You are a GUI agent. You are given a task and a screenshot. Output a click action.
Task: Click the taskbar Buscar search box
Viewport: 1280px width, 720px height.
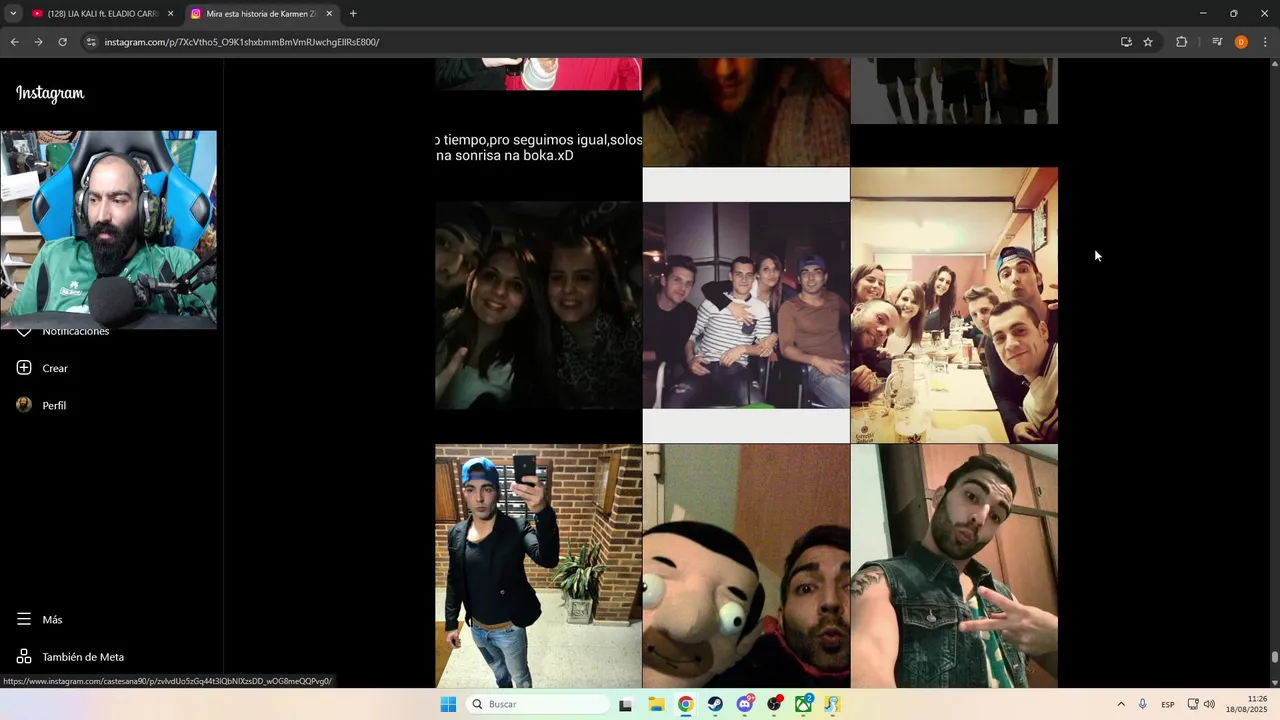[x=539, y=704]
